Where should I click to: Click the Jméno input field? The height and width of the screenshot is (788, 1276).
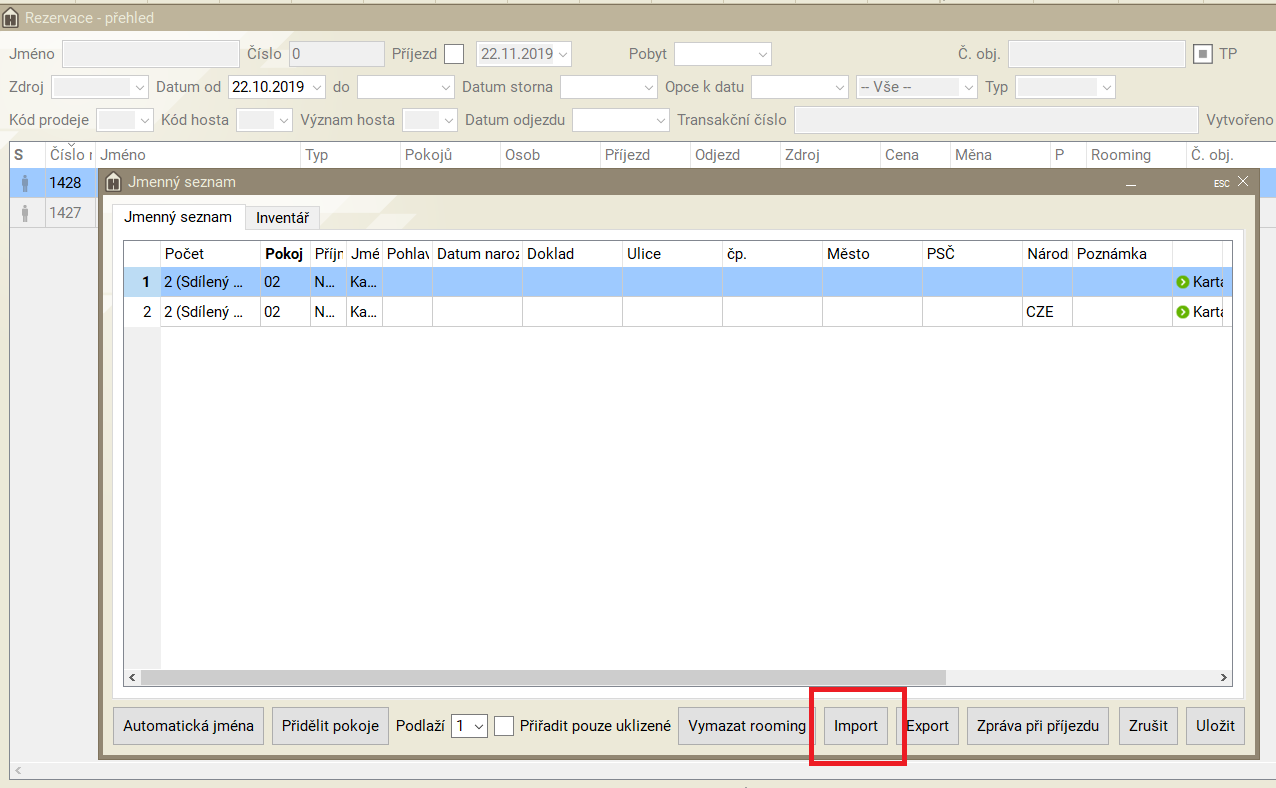(x=150, y=54)
